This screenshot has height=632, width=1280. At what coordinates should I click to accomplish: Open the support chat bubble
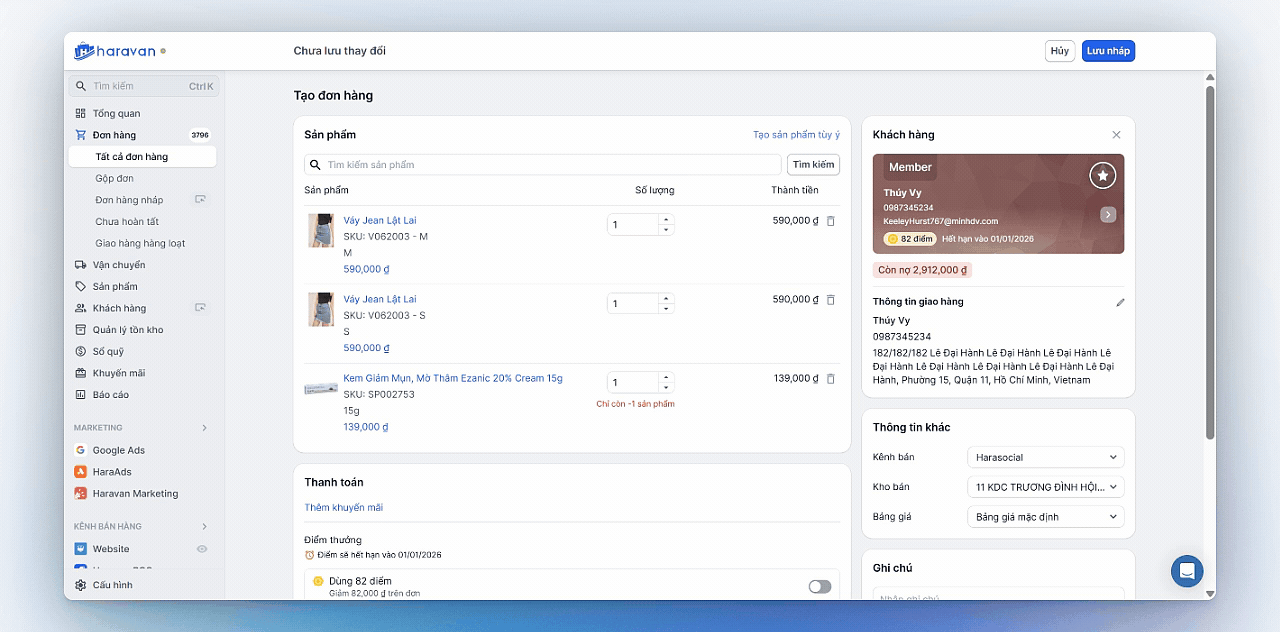coord(1187,571)
